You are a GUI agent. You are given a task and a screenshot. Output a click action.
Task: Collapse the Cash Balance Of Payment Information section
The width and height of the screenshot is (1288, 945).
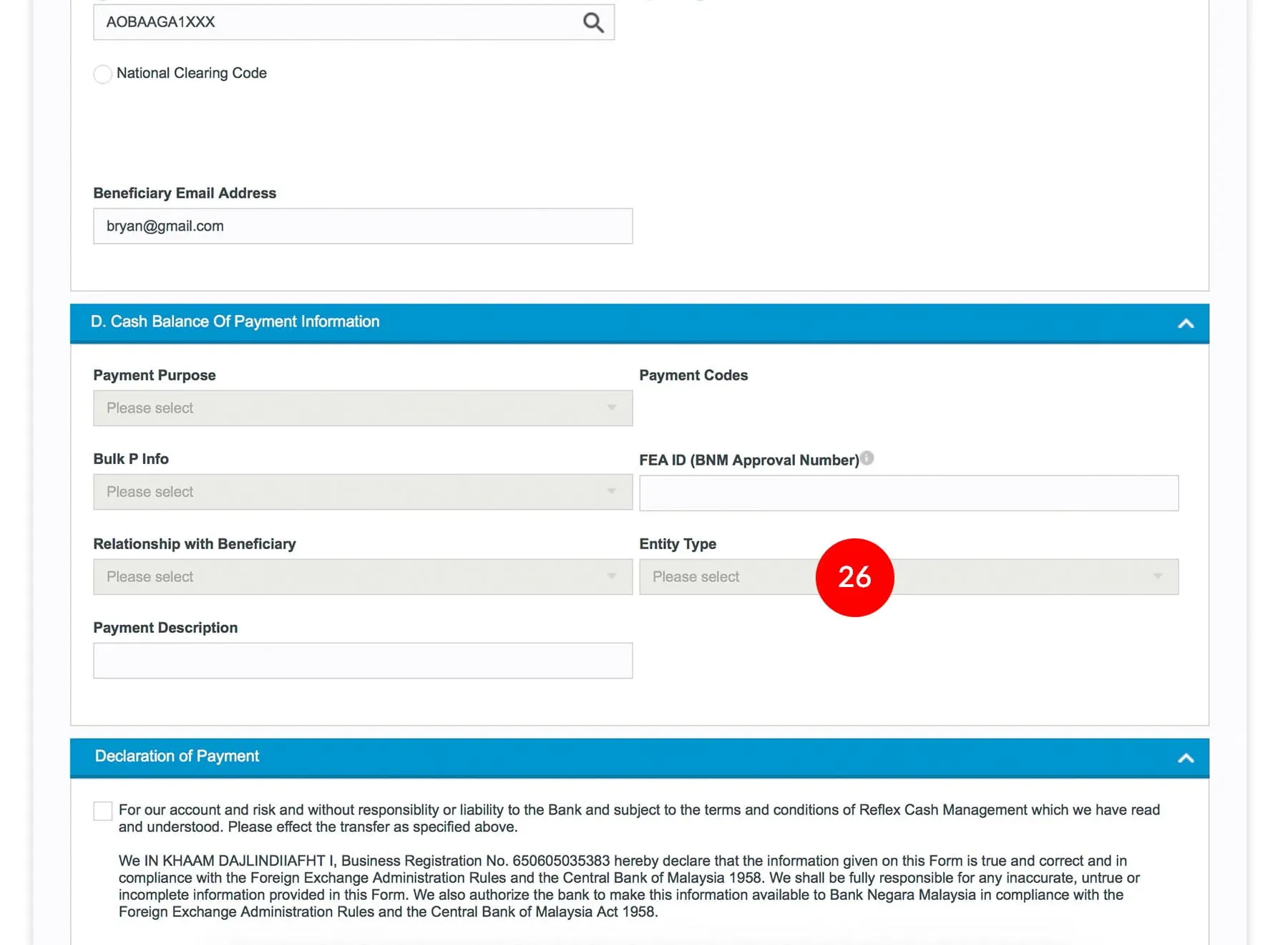click(x=1185, y=324)
